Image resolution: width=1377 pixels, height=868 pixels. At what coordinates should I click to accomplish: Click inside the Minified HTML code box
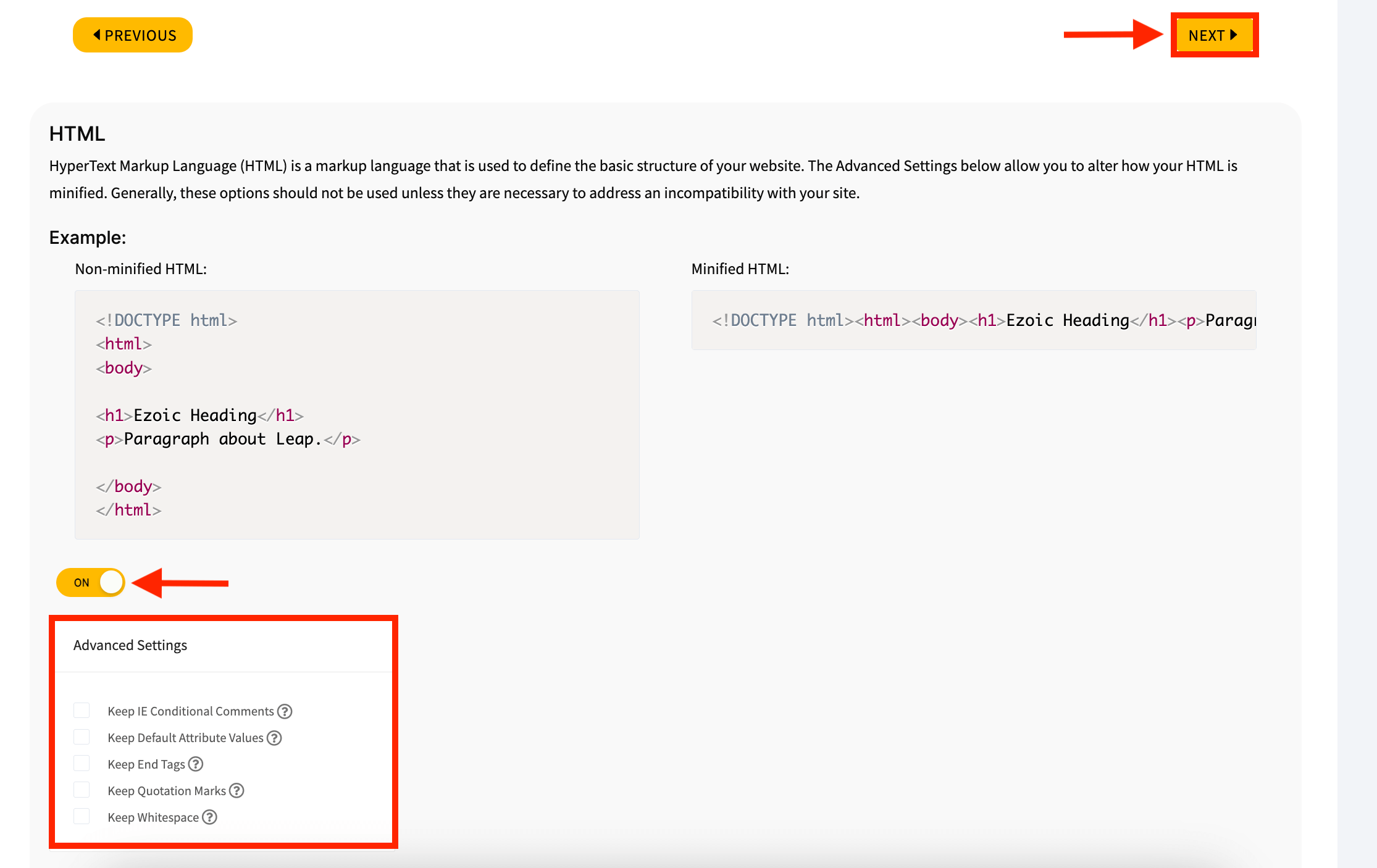(974, 320)
